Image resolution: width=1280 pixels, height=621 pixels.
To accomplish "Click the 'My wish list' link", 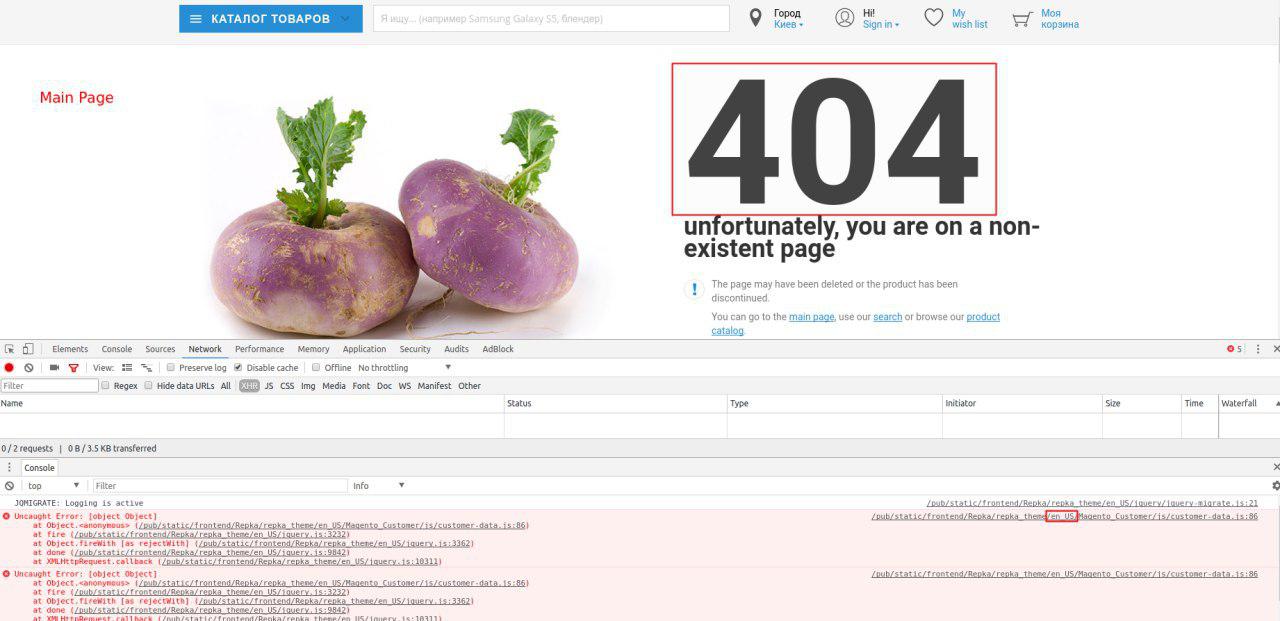I will point(969,19).
